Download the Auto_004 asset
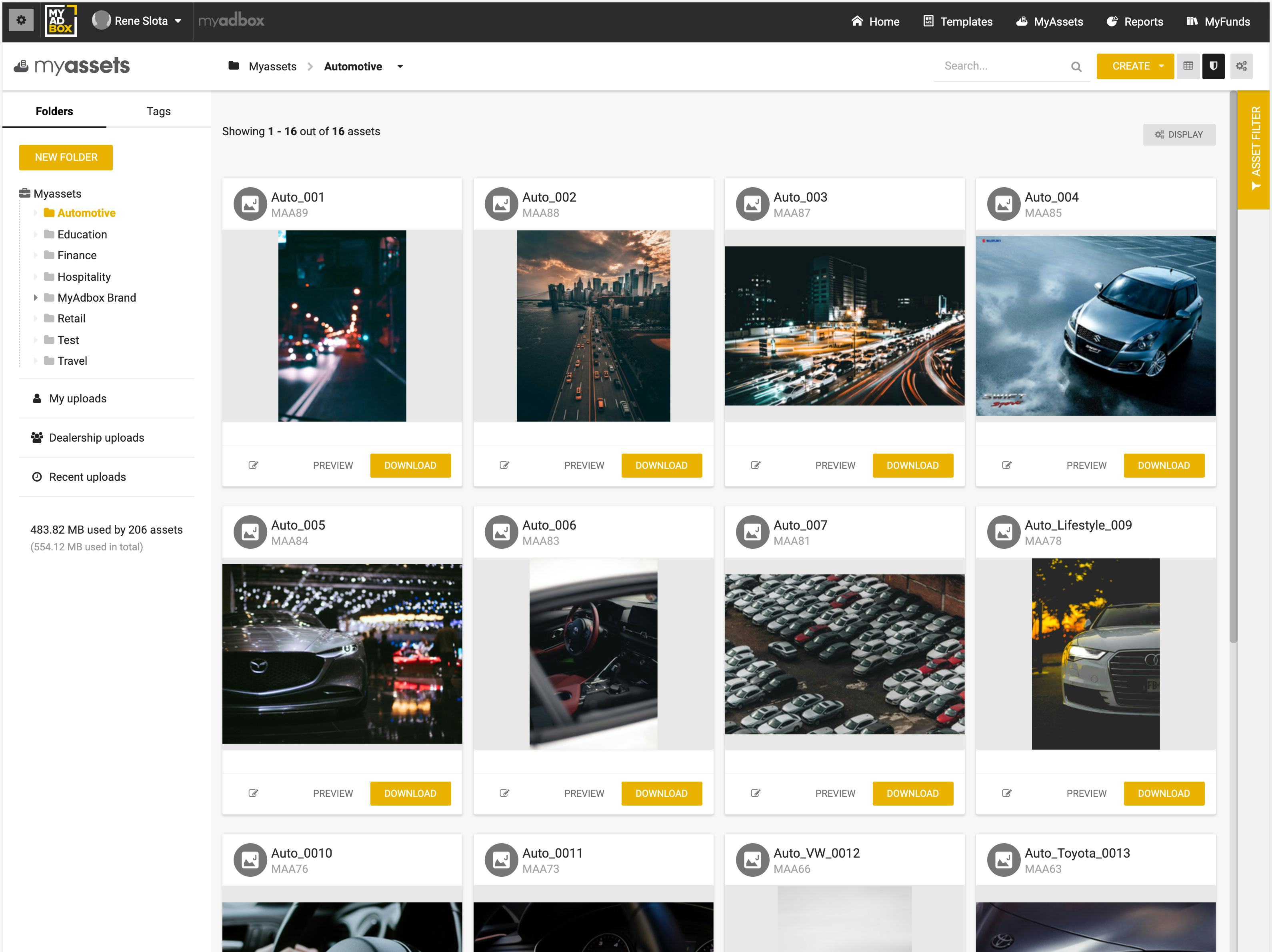The image size is (1272, 952). 1164,465
